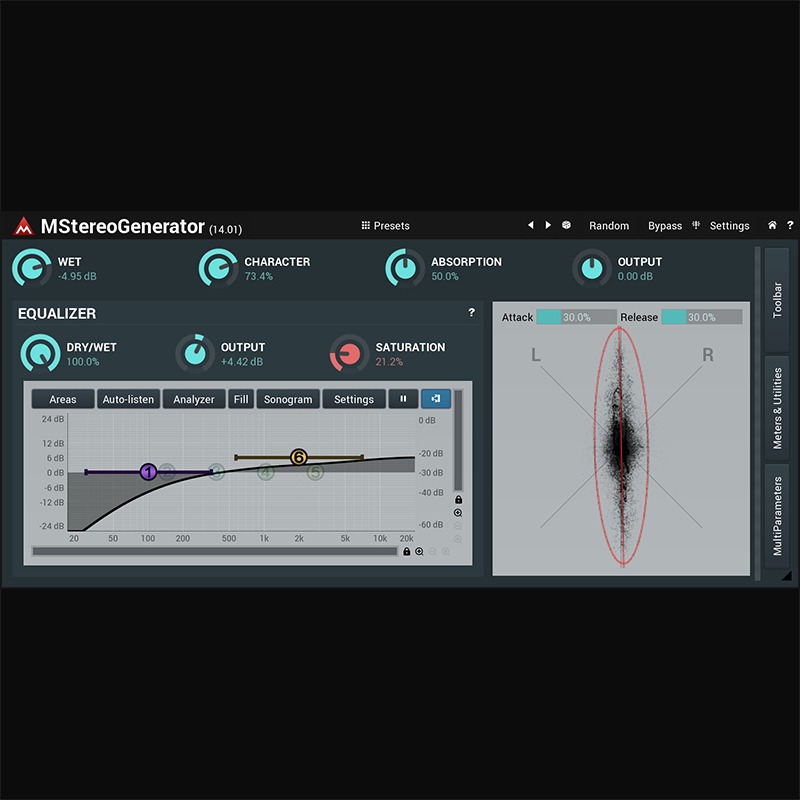Expand the Toolbar side panel
The height and width of the screenshot is (800, 800).
click(x=777, y=300)
